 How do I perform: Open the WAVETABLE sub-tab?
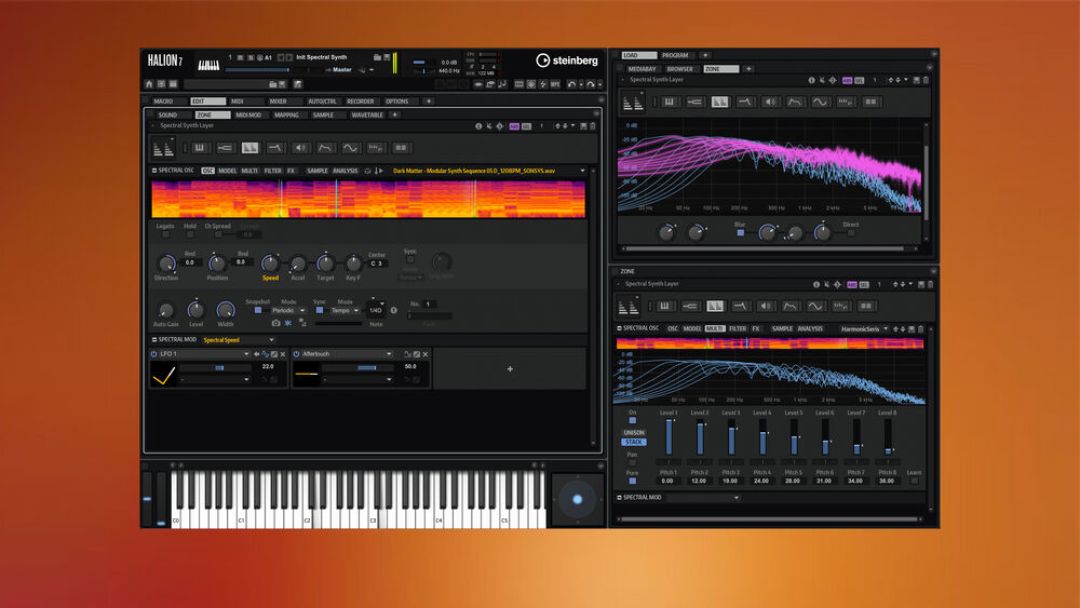[367, 115]
